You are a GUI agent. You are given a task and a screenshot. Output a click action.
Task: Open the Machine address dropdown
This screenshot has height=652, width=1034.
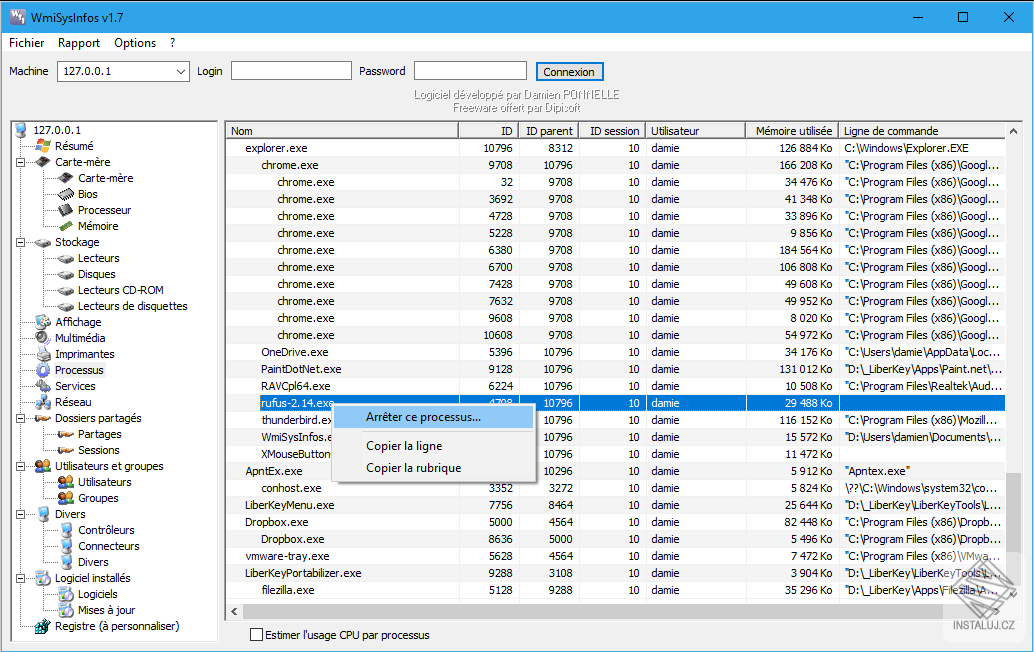coord(181,71)
